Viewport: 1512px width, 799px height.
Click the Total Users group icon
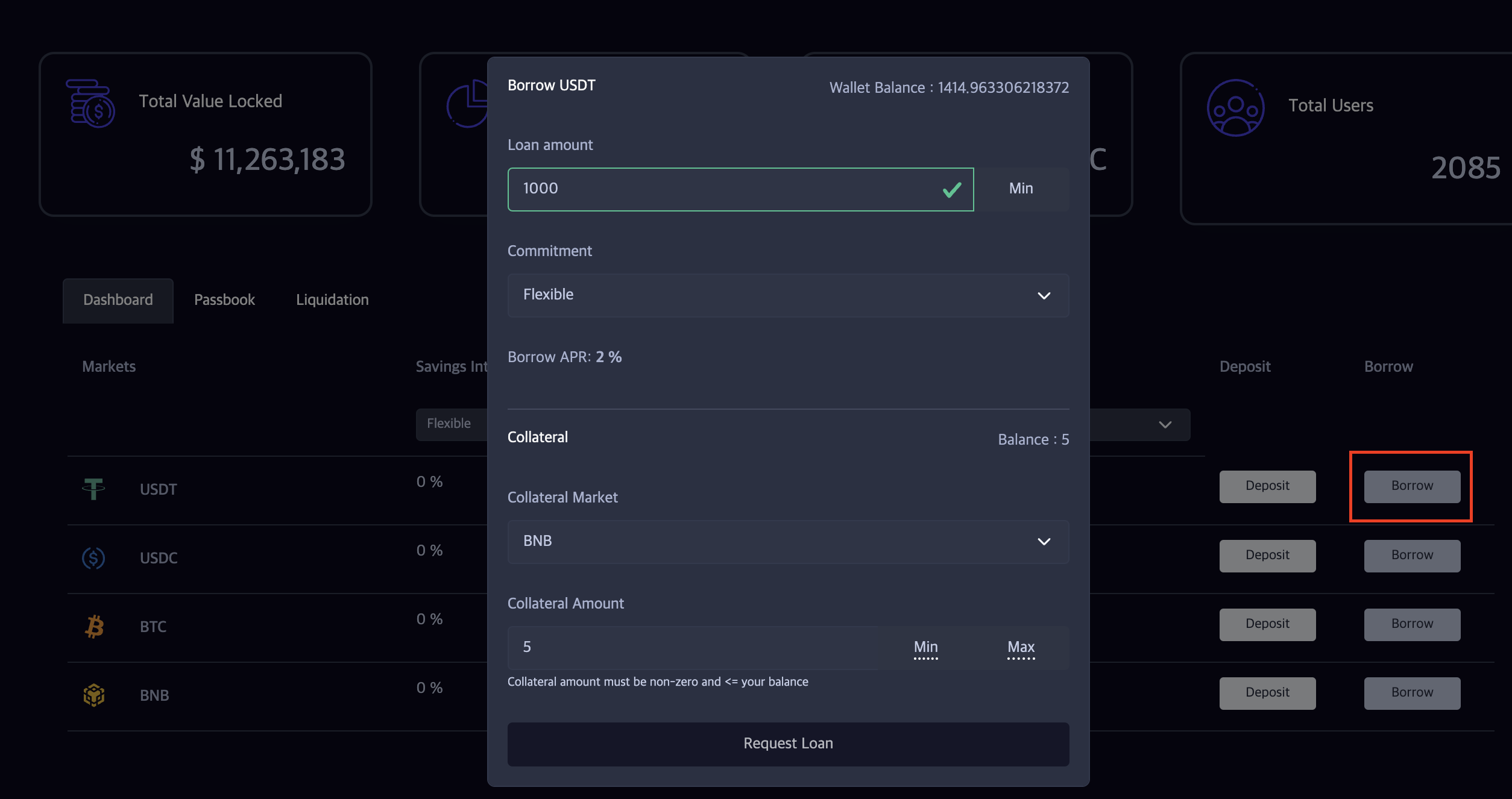[1235, 108]
